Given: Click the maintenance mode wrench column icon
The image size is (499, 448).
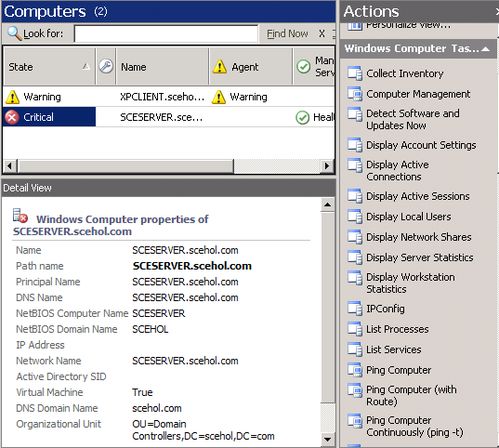Looking at the screenshot, I should point(106,66).
